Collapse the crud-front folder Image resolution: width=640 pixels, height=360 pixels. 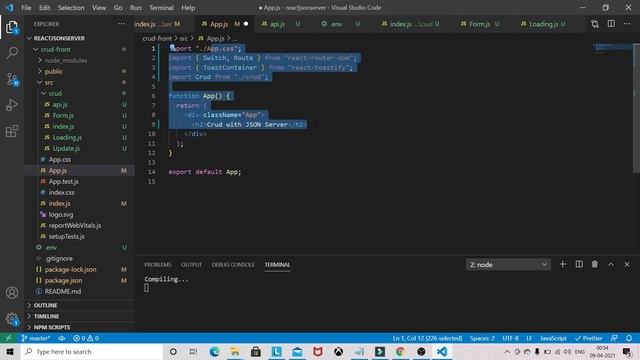(80, 49)
